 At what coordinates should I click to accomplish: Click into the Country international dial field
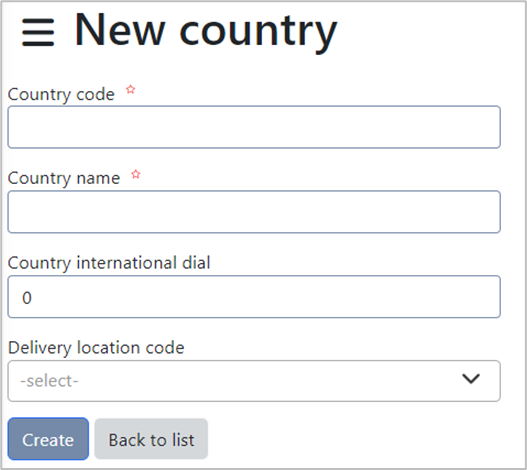tap(254, 297)
